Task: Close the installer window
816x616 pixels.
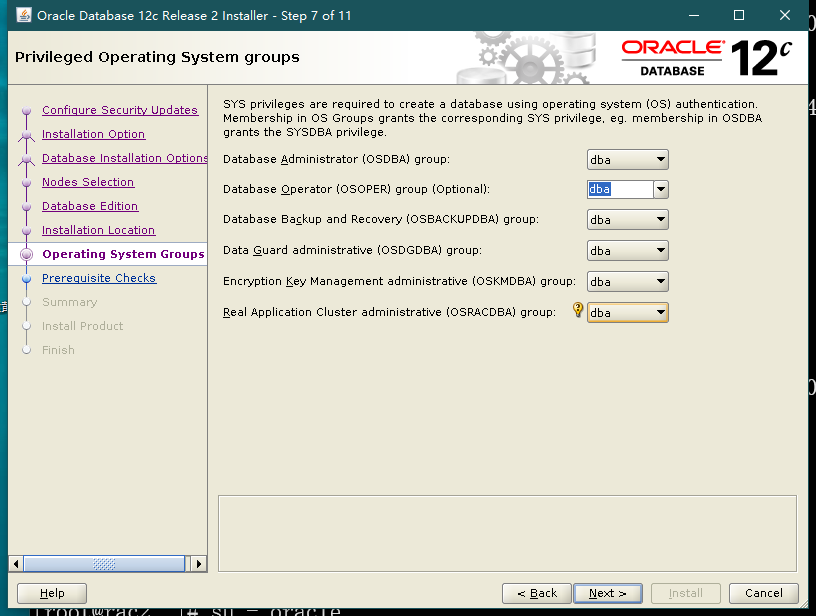Action: click(785, 15)
